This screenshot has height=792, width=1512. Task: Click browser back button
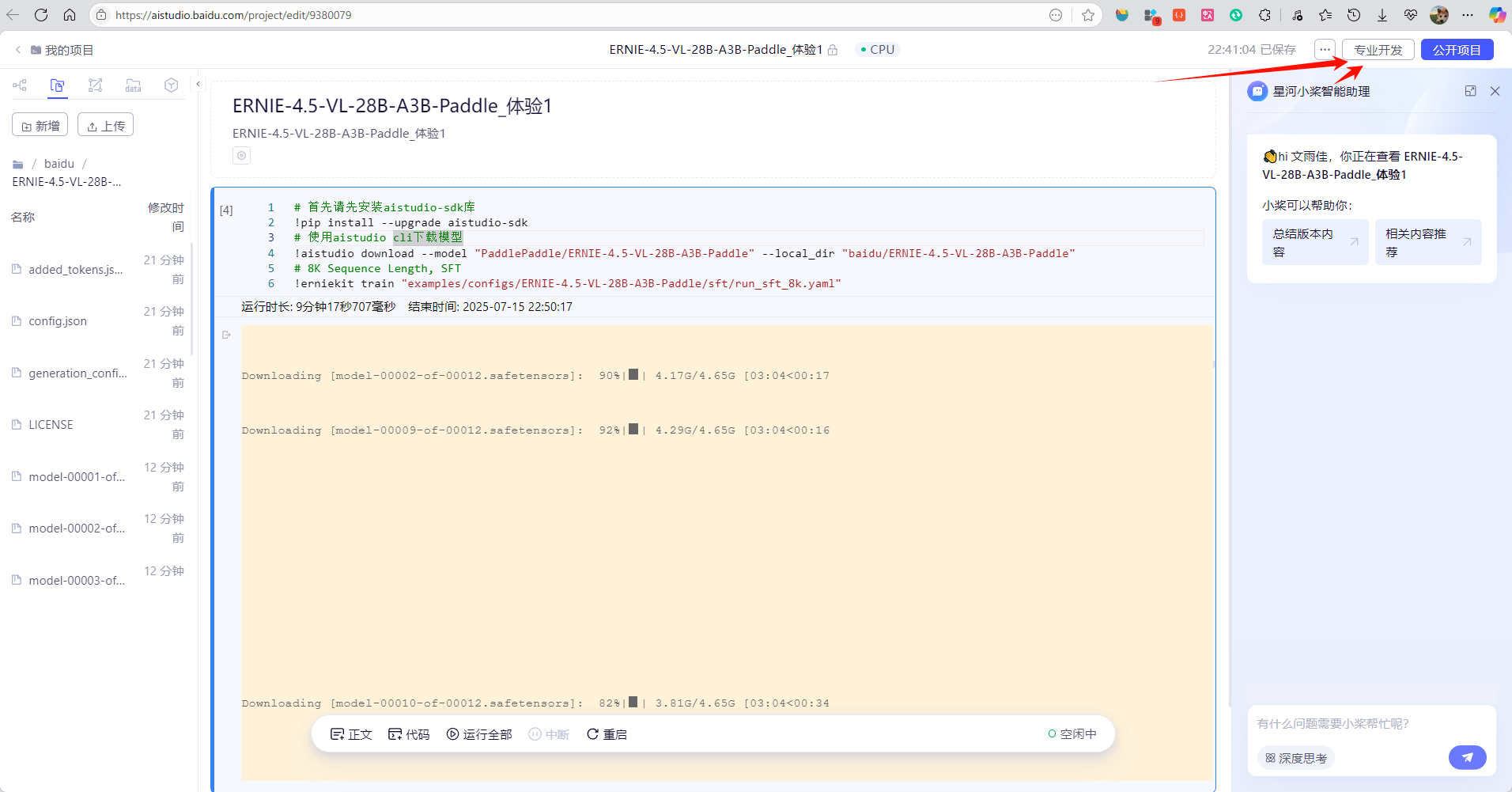click(13, 15)
